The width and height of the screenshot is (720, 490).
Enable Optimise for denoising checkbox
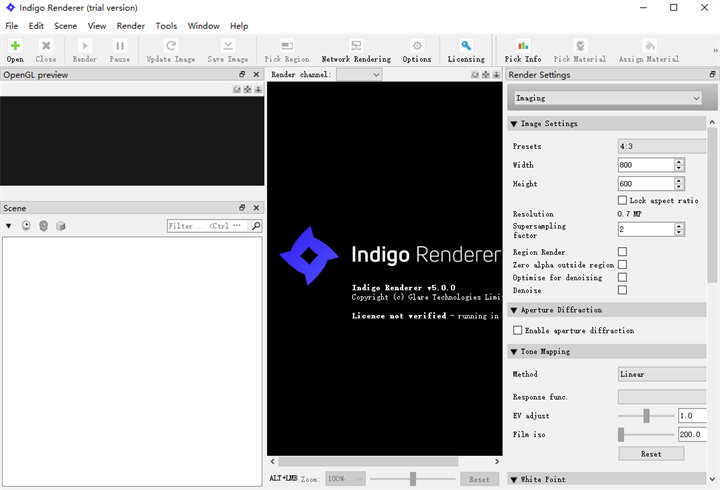622,277
